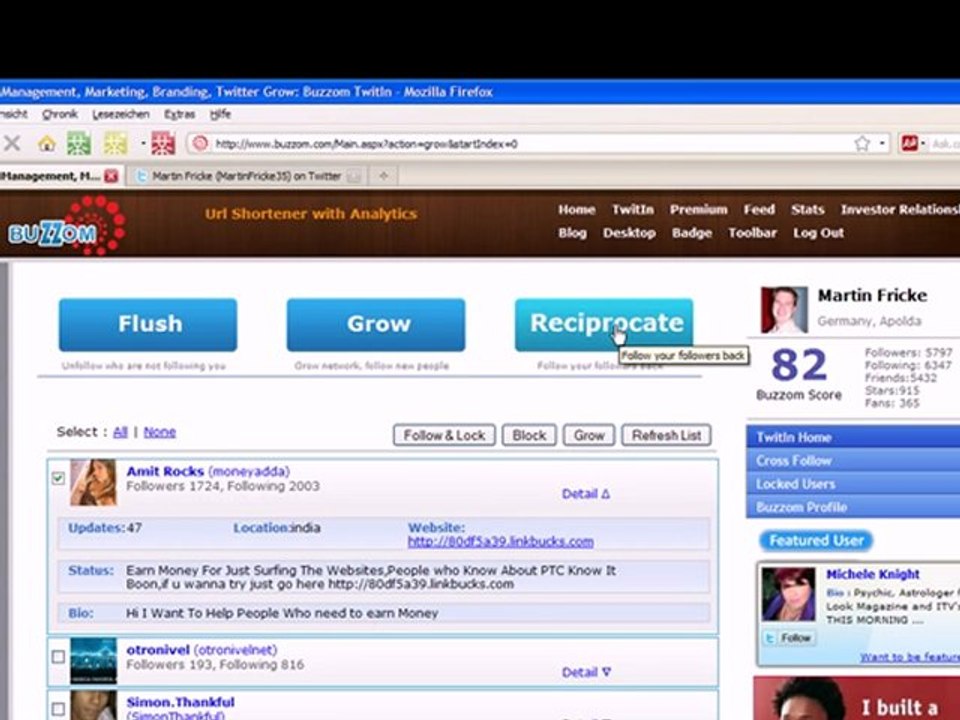
Task: Check the otronivel checkbox
Action: pos(58,657)
